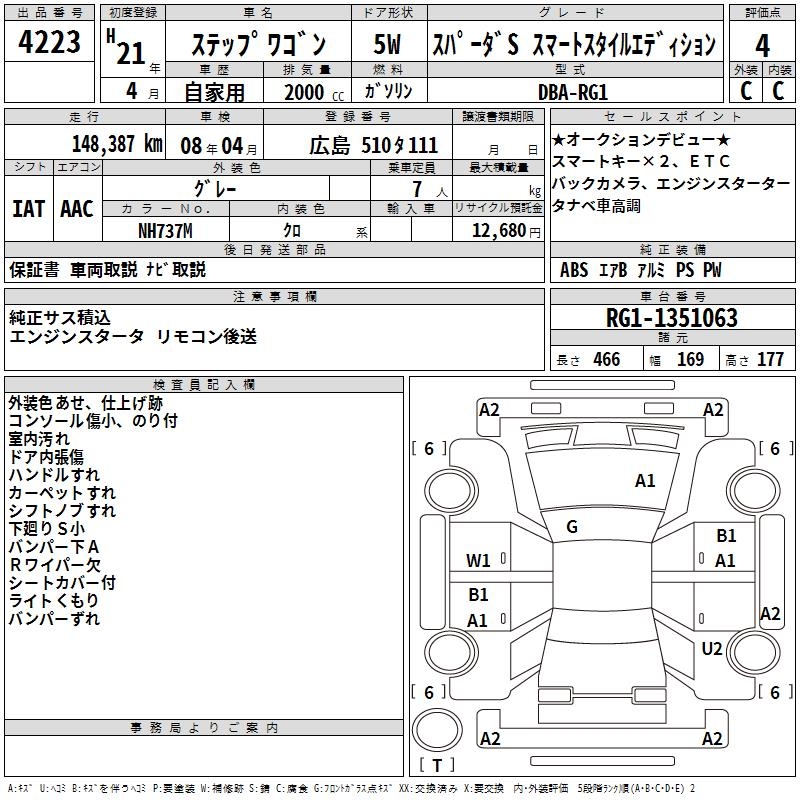
Task: Click inspector note Rワイパー欠
Action: click(x=55, y=565)
